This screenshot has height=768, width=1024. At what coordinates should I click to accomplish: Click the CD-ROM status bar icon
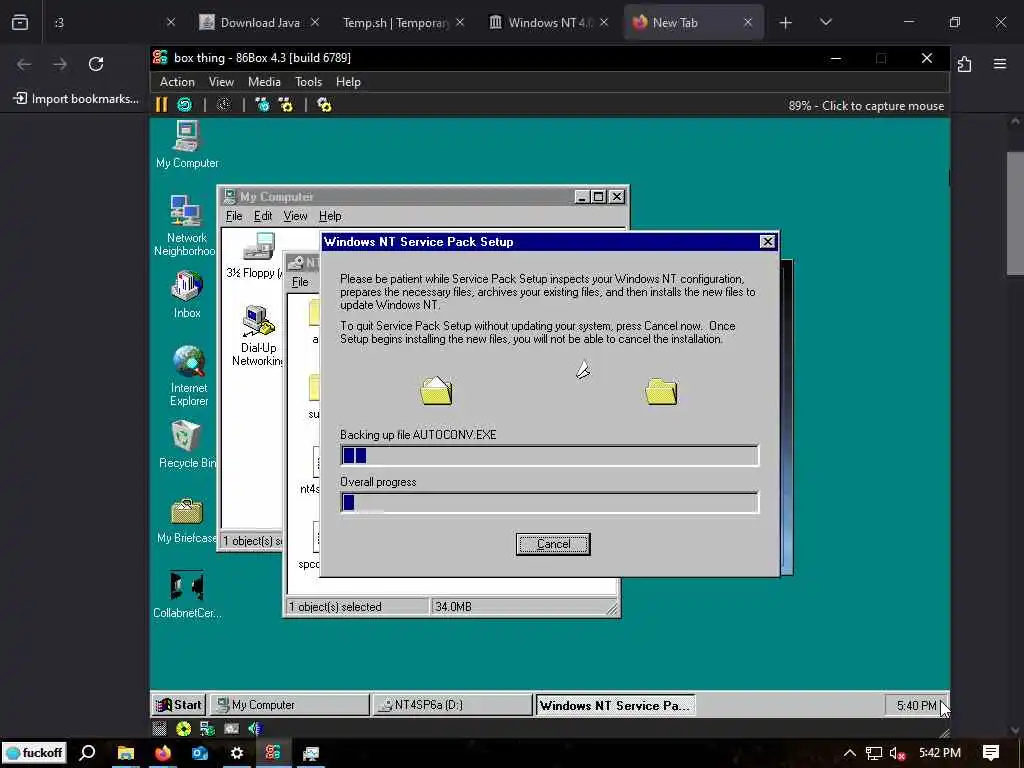pos(184,728)
